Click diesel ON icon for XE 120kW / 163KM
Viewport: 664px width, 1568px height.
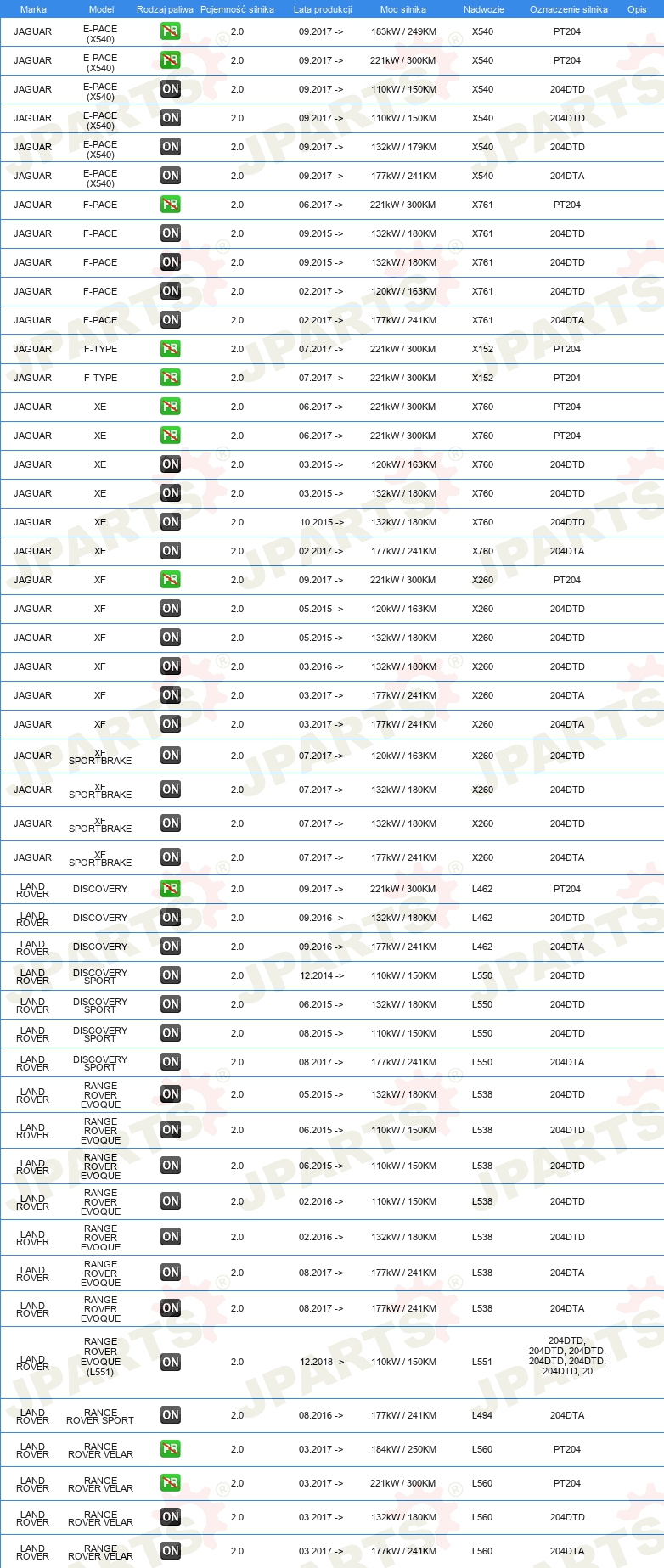click(x=171, y=464)
